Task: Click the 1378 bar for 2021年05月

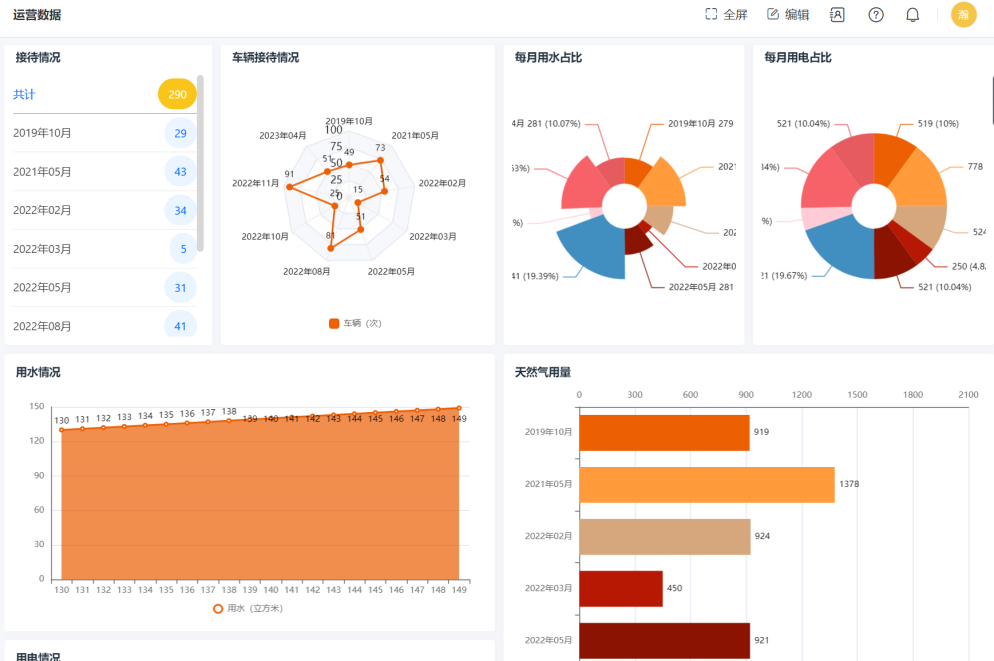Action: [706, 484]
